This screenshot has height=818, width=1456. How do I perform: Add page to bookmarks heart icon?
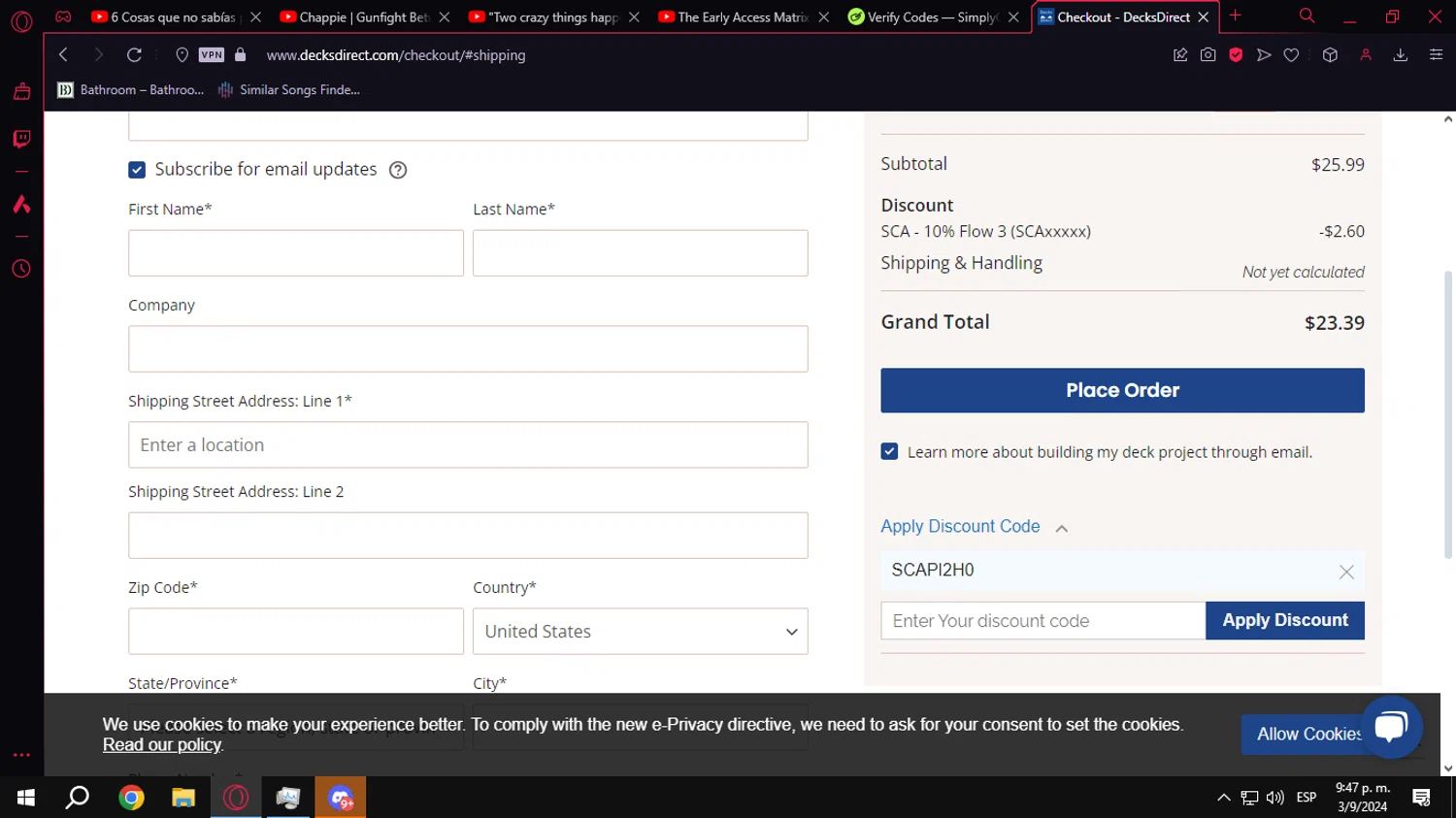point(1291,55)
